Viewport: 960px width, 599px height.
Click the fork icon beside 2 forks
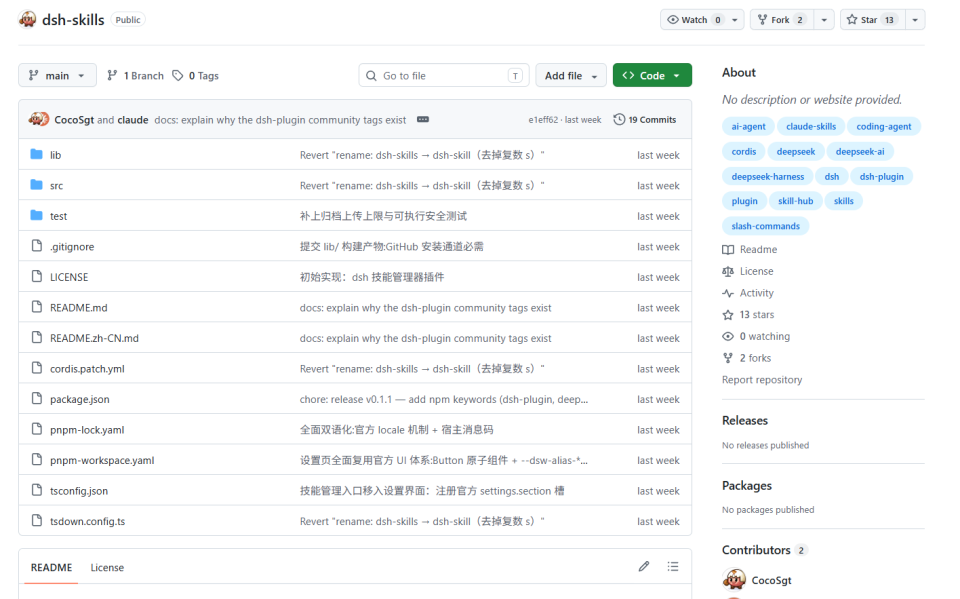click(x=728, y=358)
